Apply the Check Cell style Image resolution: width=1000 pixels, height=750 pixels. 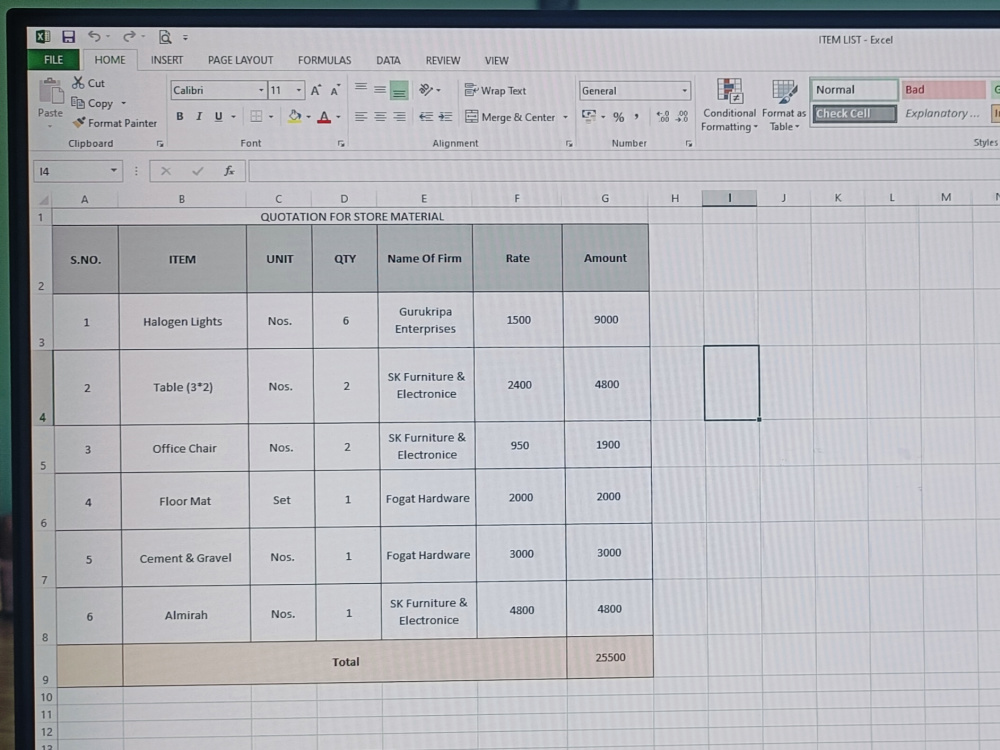click(853, 114)
